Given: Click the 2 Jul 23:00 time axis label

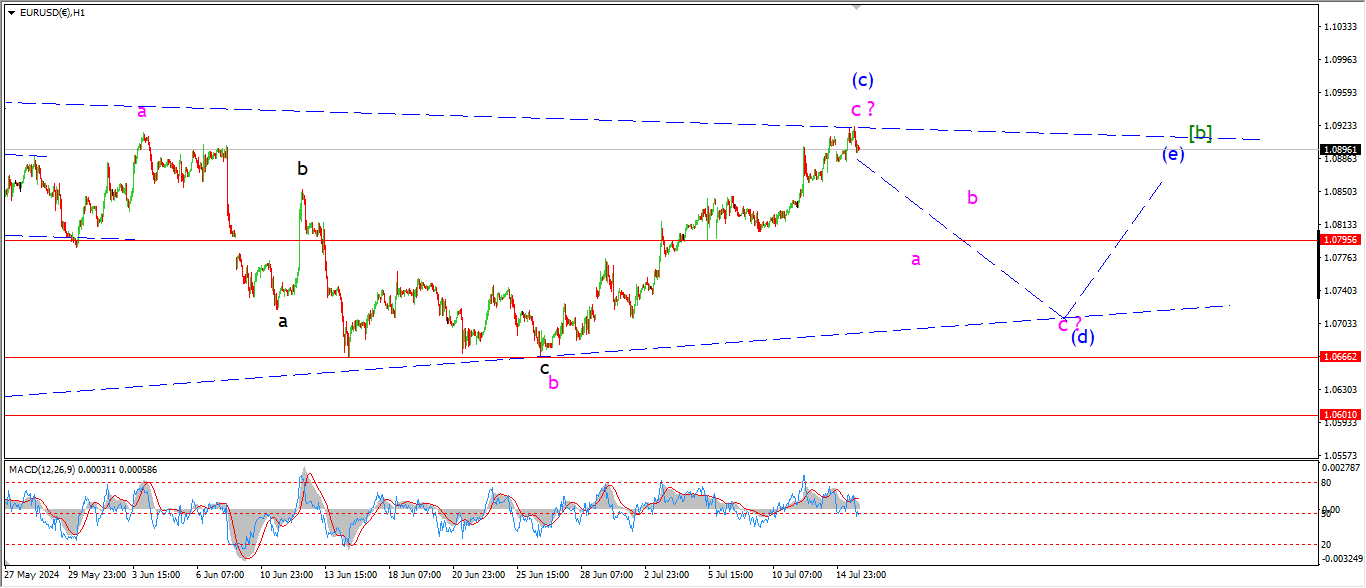Looking at the screenshot, I should pos(669,575).
